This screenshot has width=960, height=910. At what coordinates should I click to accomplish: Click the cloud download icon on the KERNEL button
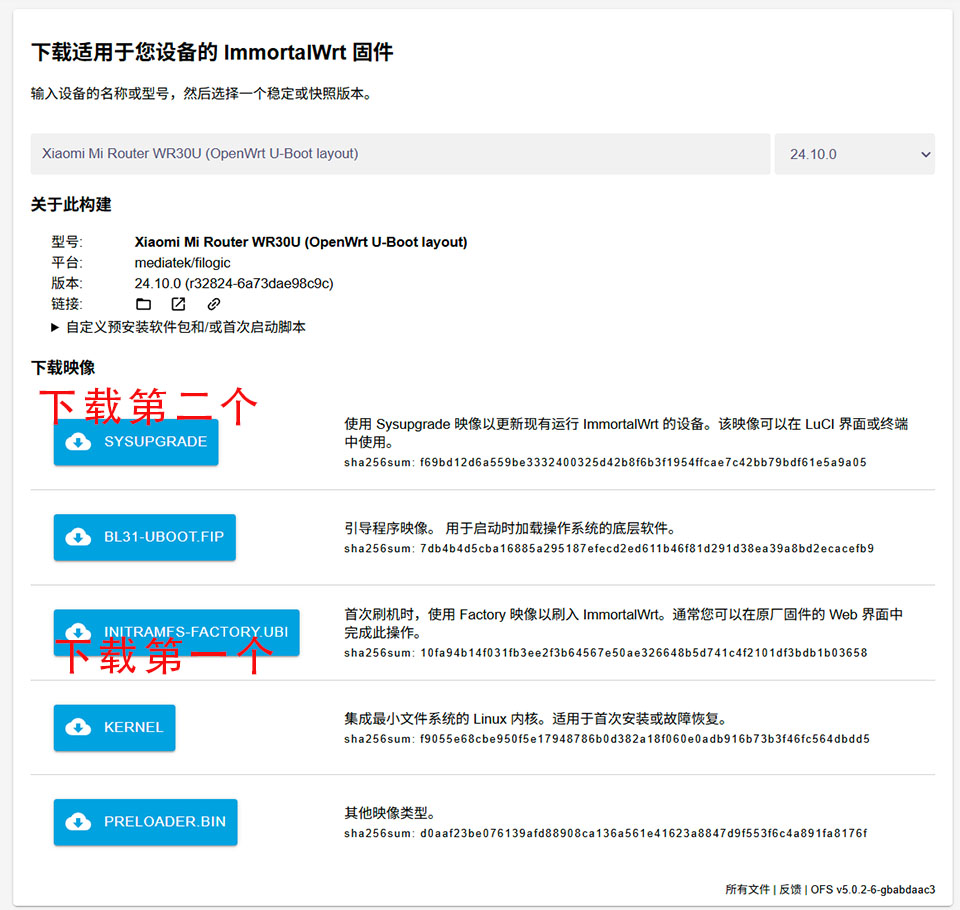point(79,728)
